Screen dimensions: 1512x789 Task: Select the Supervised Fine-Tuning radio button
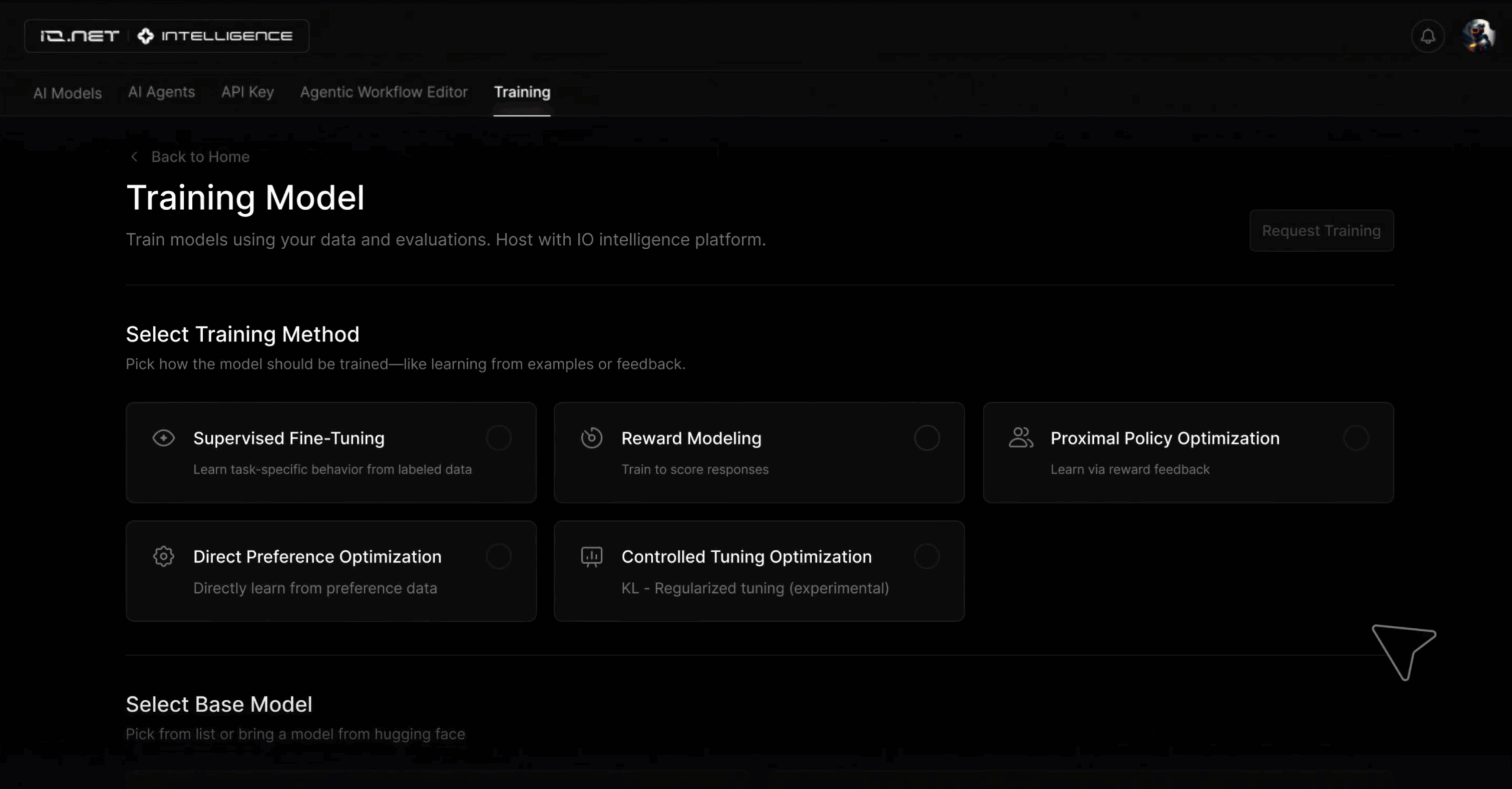point(498,438)
